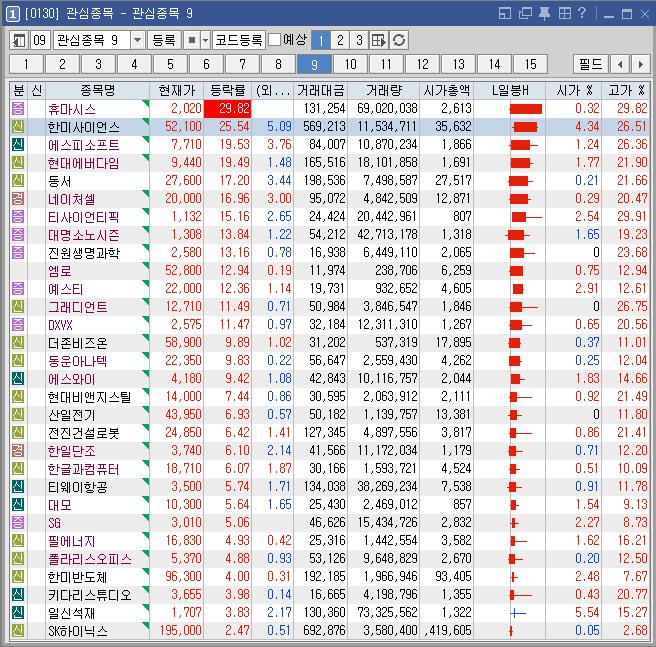Click the 신 badge on SK하이닉스 row
The width and height of the screenshot is (656, 647).
tap(18, 631)
